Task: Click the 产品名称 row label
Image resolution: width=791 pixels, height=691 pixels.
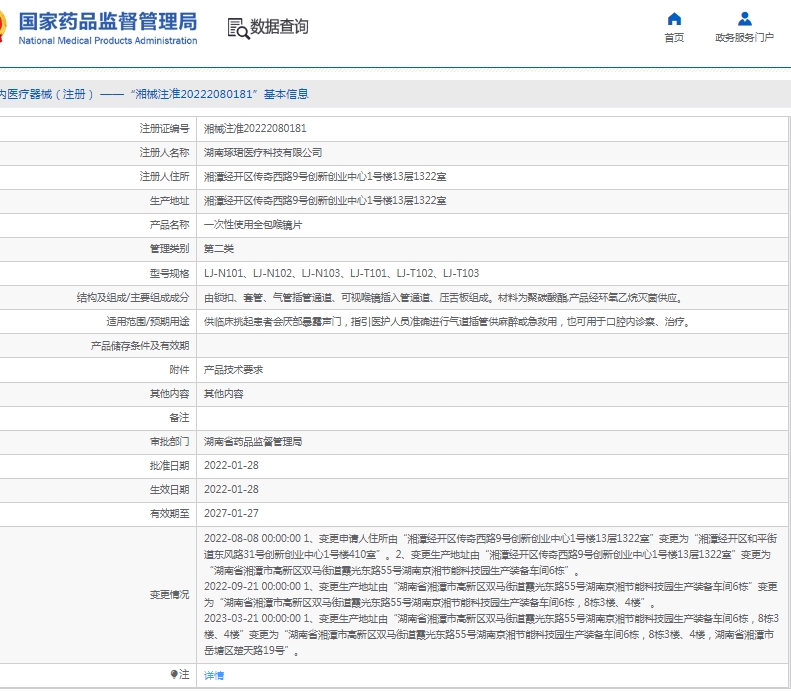Action: (x=170, y=225)
